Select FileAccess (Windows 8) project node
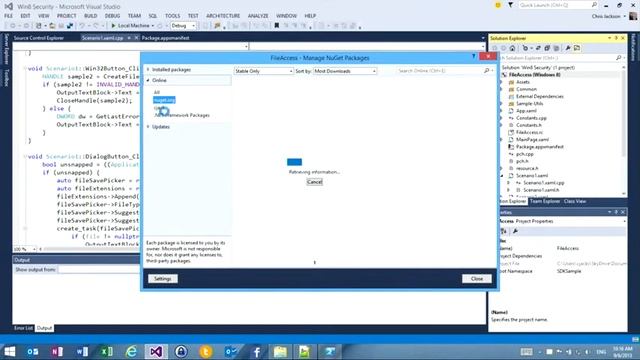This screenshot has height=360, width=640. click(x=534, y=75)
